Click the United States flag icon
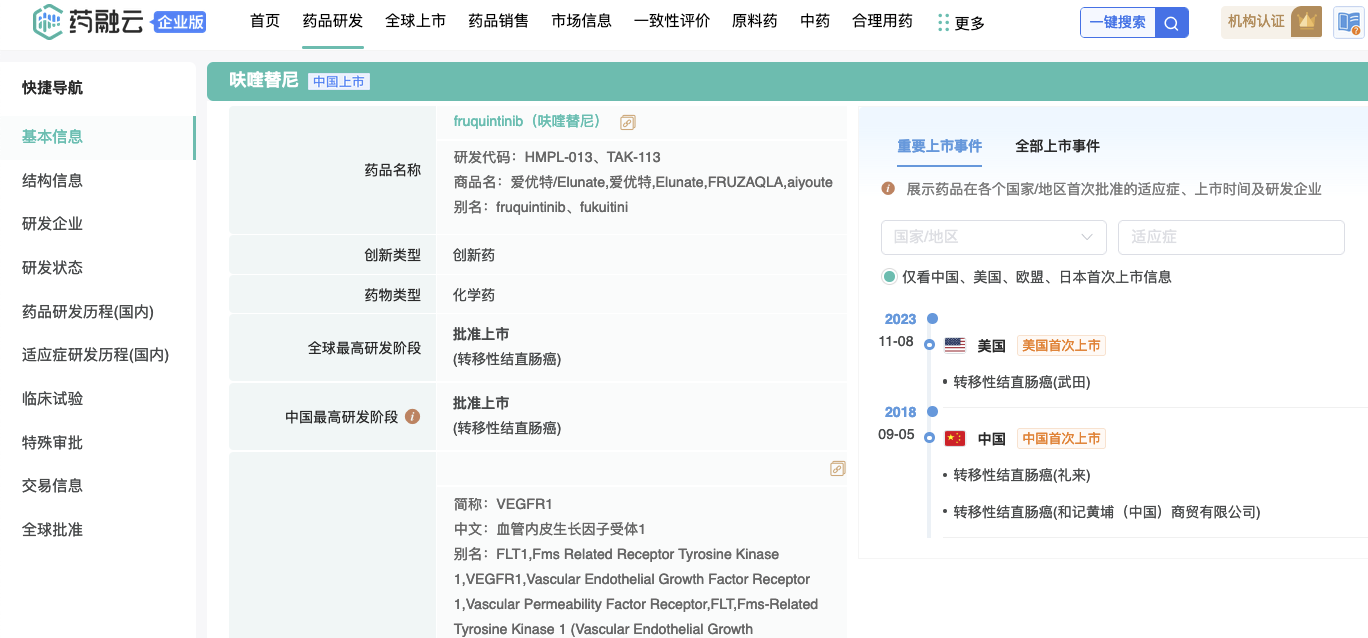Image resolution: width=1368 pixels, height=638 pixels. click(x=955, y=345)
